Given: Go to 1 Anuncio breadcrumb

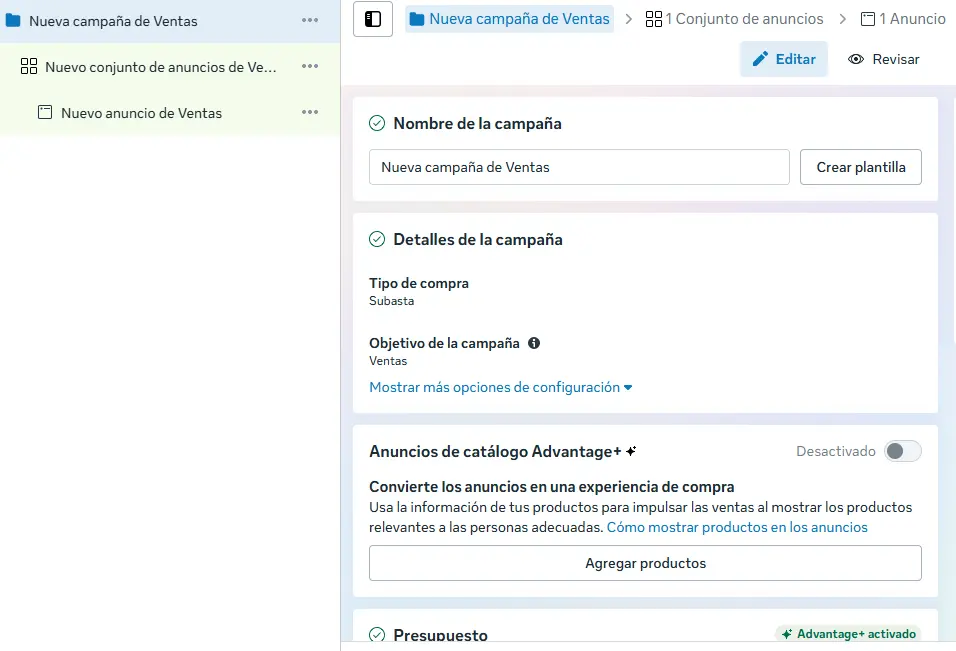Looking at the screenshot, I should pyautogui.click(x=902, y=19).
